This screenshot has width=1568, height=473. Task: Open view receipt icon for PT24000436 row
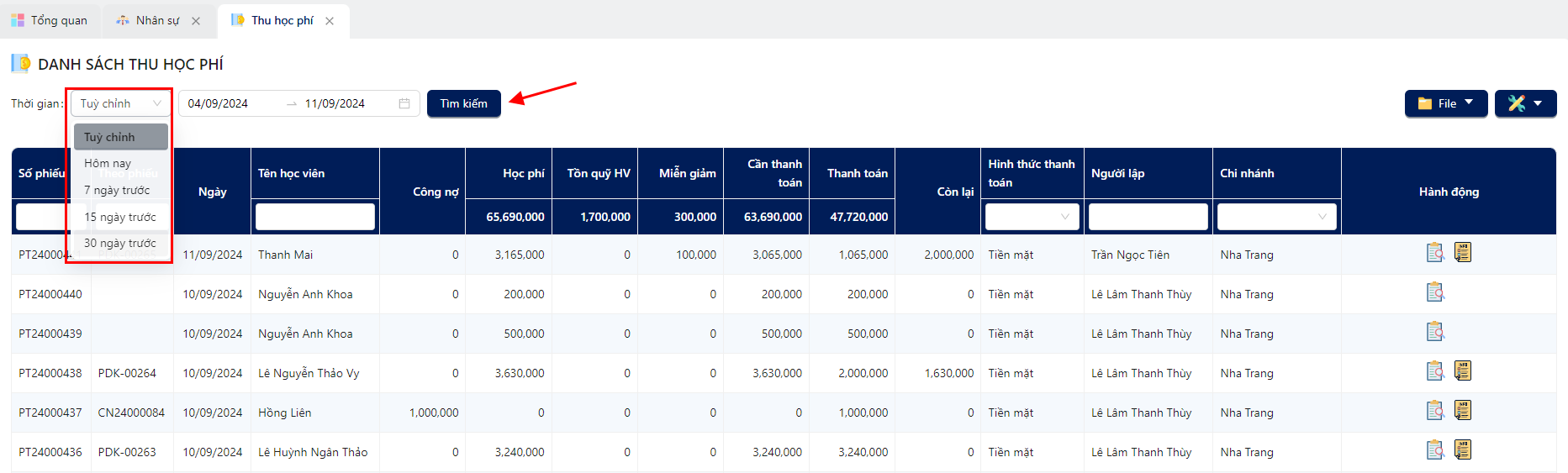tap(1435, 450)
